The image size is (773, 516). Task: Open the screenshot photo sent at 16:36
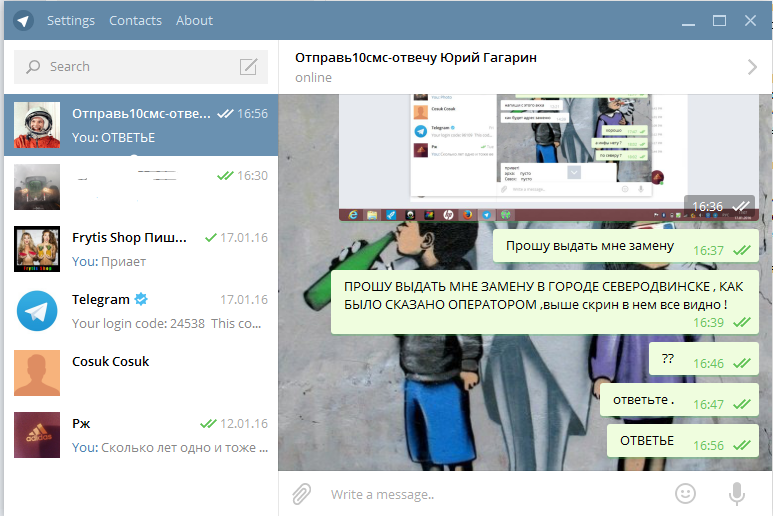pyautogui.click(x=547, y=157)
